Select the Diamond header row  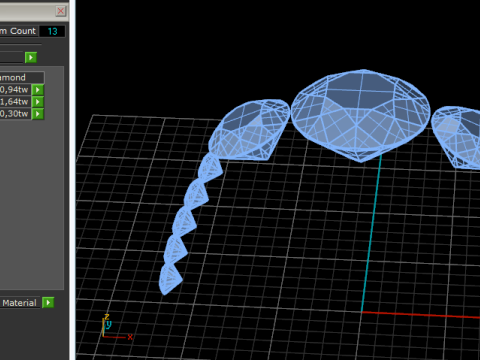pyautogui.click(x=22, y=77)
